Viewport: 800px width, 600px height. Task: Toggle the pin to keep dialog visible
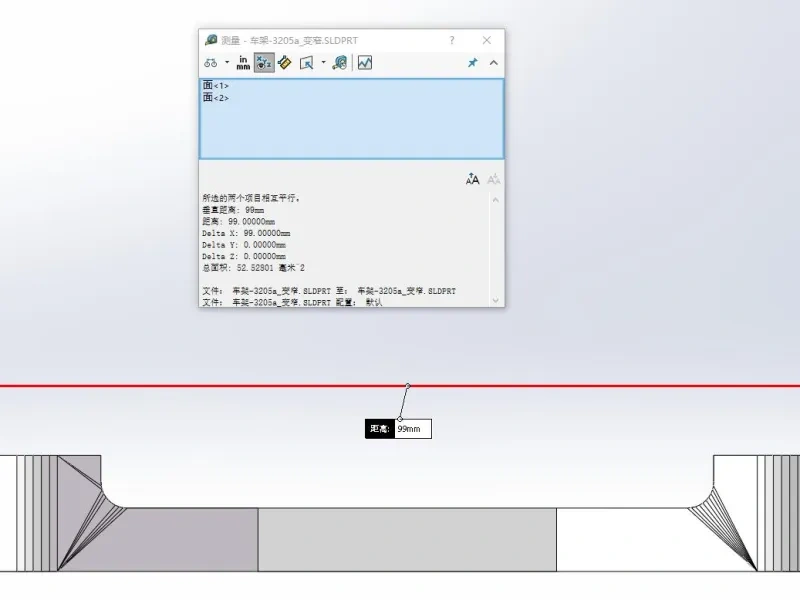point(472,62)
